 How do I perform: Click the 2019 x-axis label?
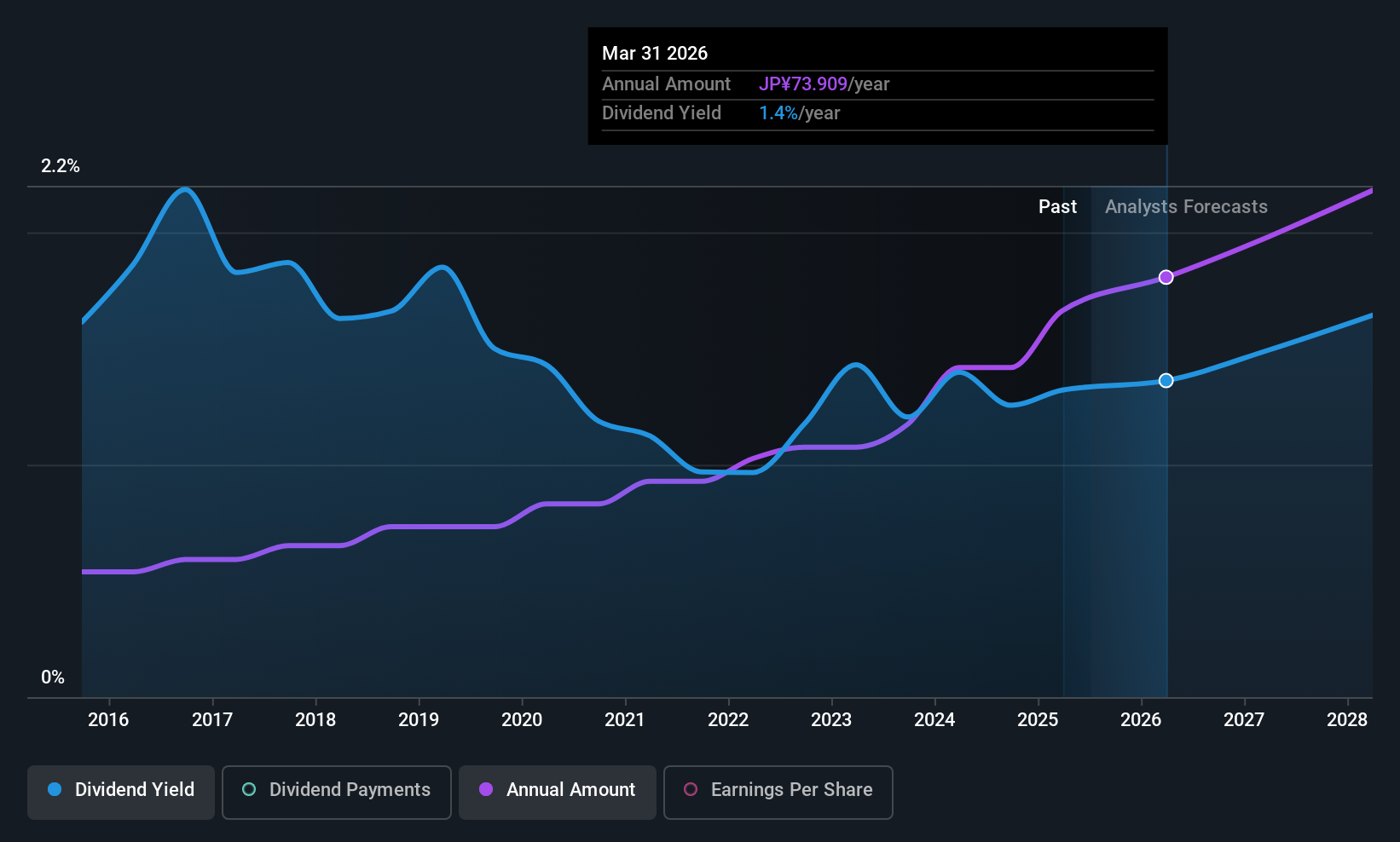point(419,719)
